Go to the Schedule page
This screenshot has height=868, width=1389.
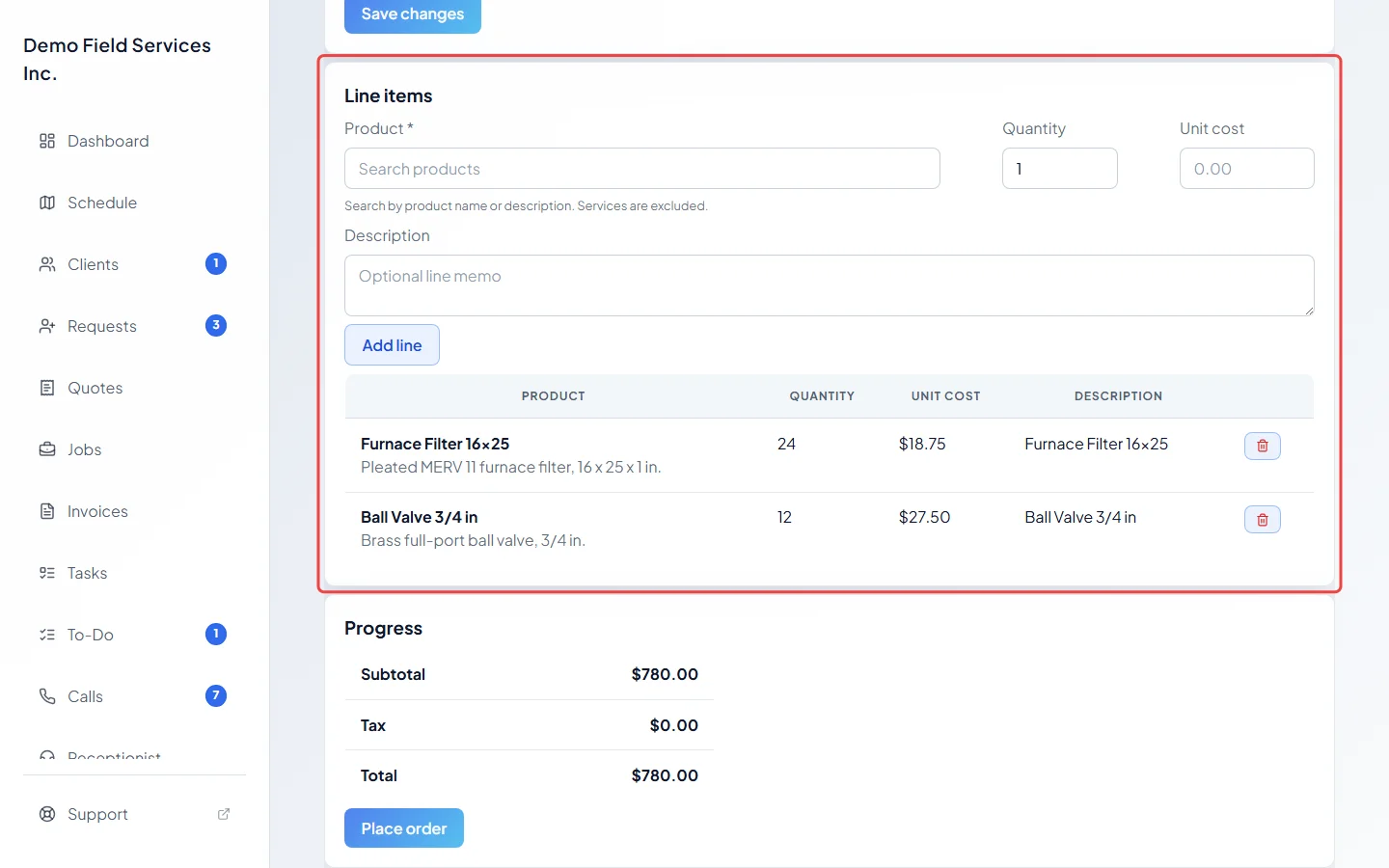[x=135, y=203]
